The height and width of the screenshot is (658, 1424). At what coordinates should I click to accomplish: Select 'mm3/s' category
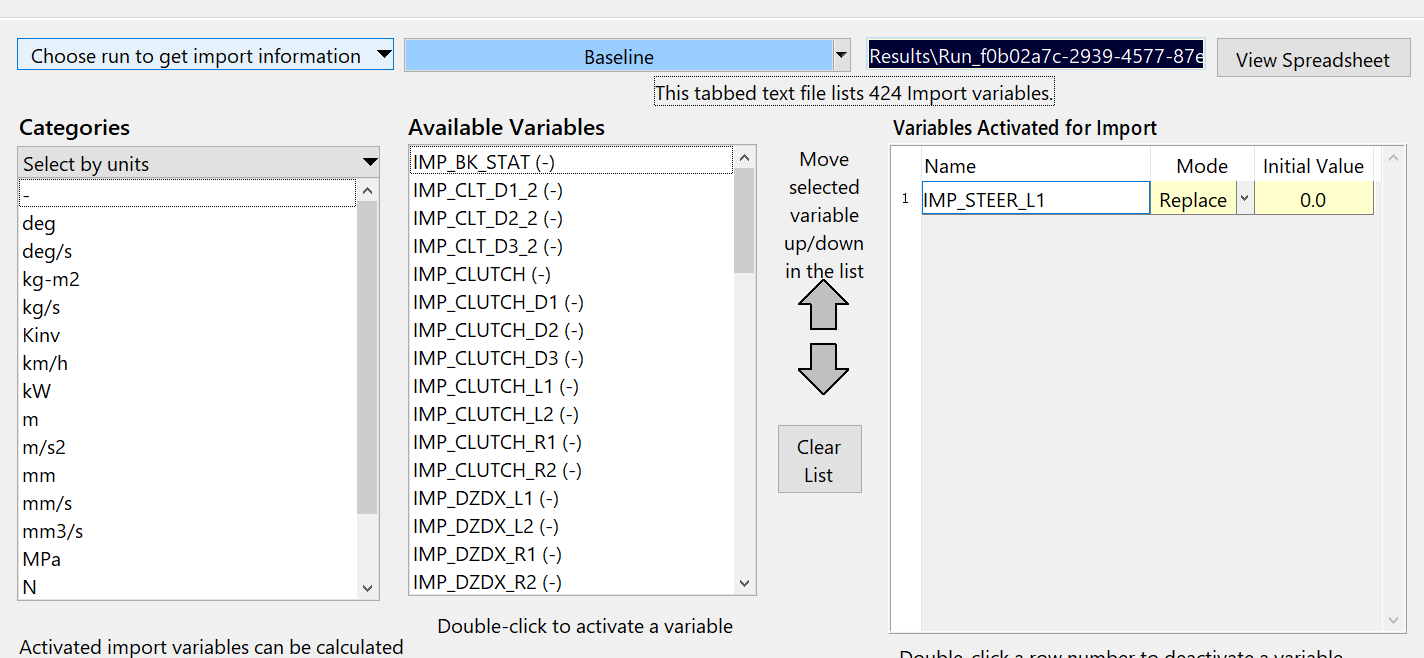click(x=187, y=531)
